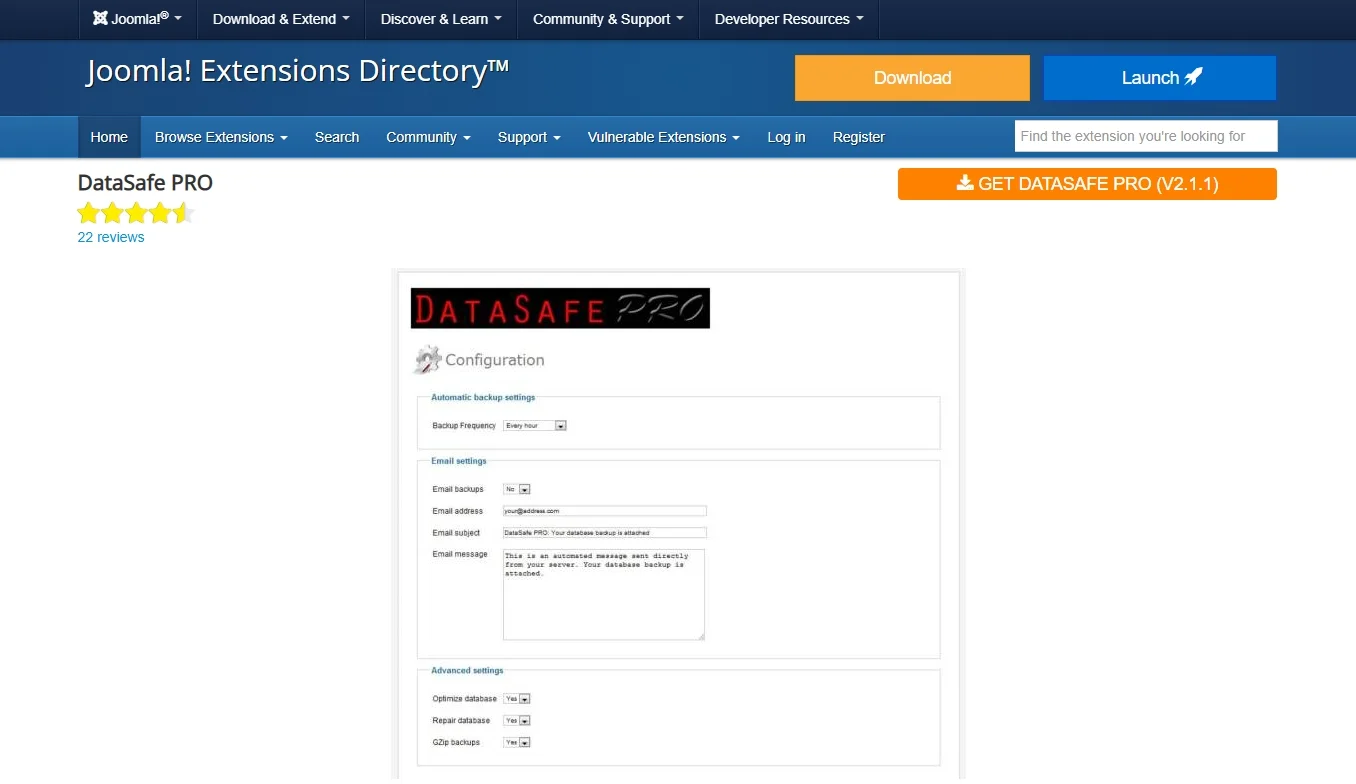Expand the Support dropdown in navbar
This screenshot has height=784, width=1356.
click(x=529, y=137)
